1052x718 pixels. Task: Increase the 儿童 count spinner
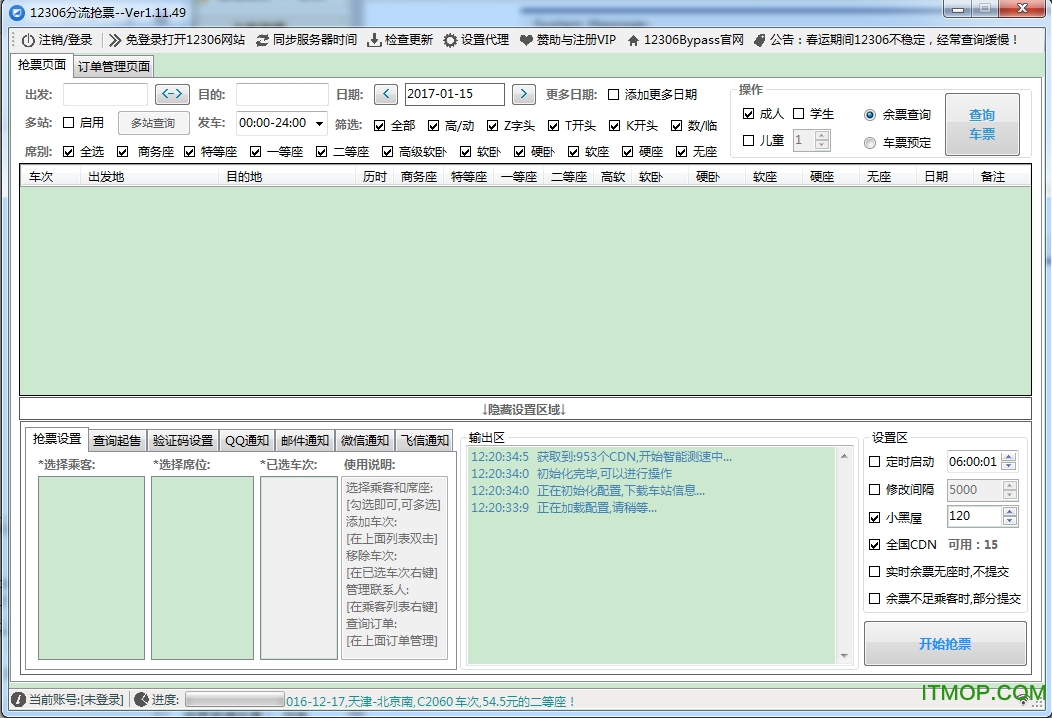coord(822,136)
